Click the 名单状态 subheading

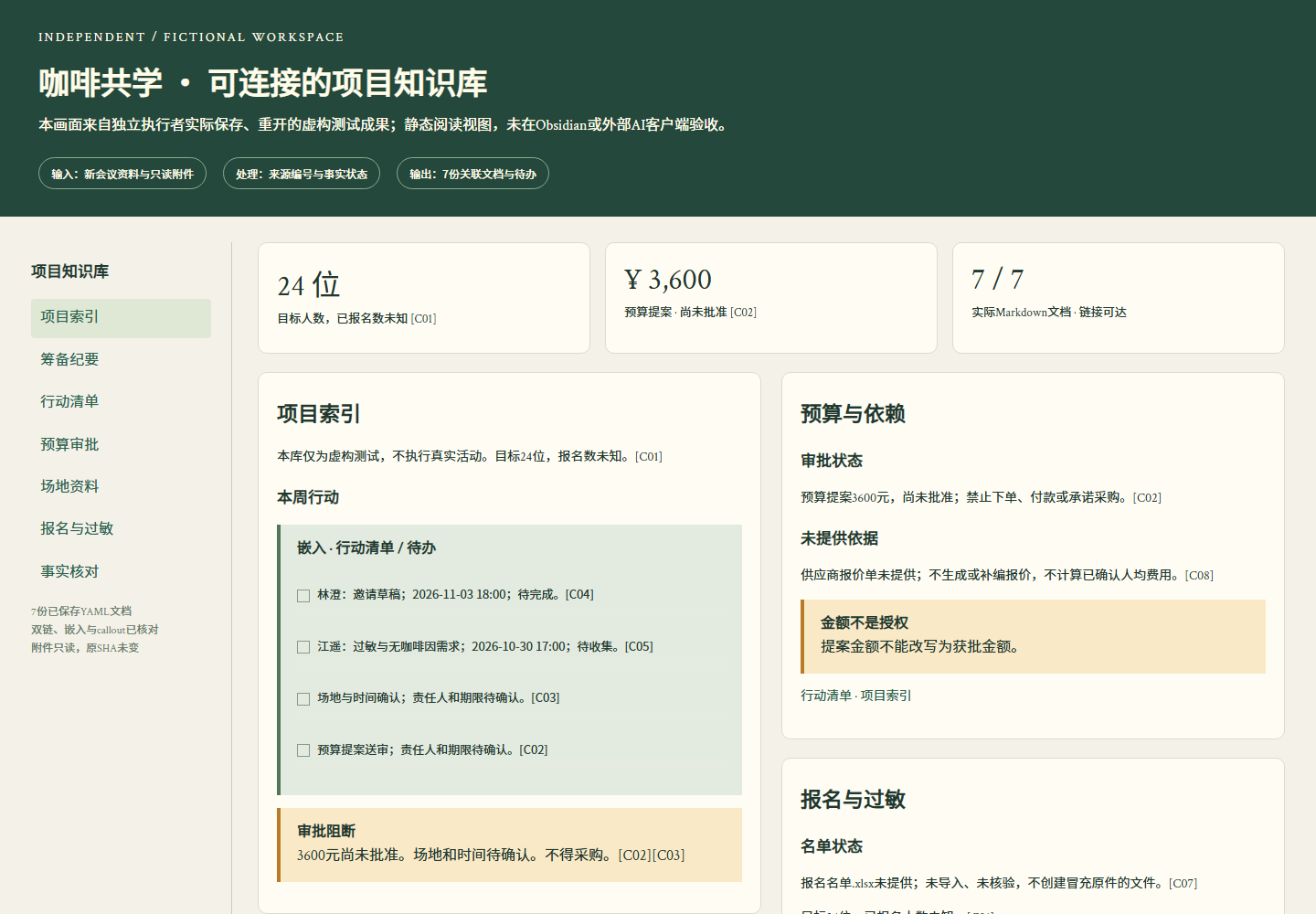coord(832,846)
